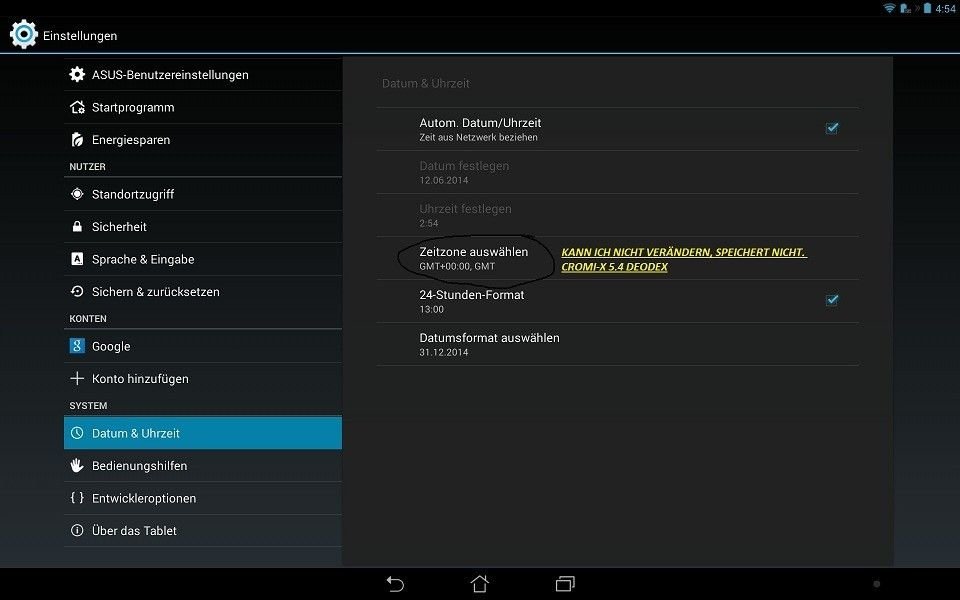Click the Entwickleroptionen braces icon
Viewport: 960px width, 600px height.
[x=77, y=498]
